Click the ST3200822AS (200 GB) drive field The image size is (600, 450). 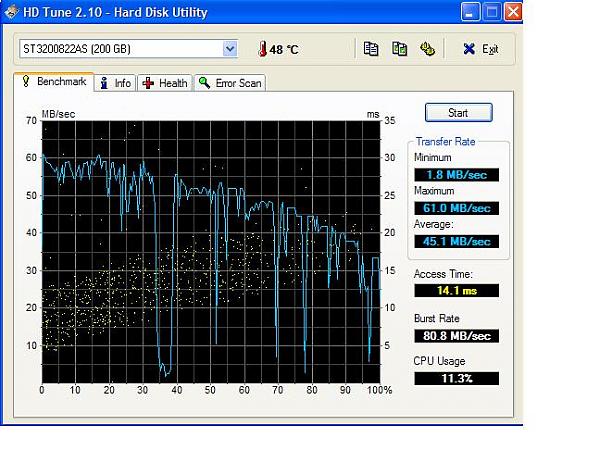tap(129, 49)
